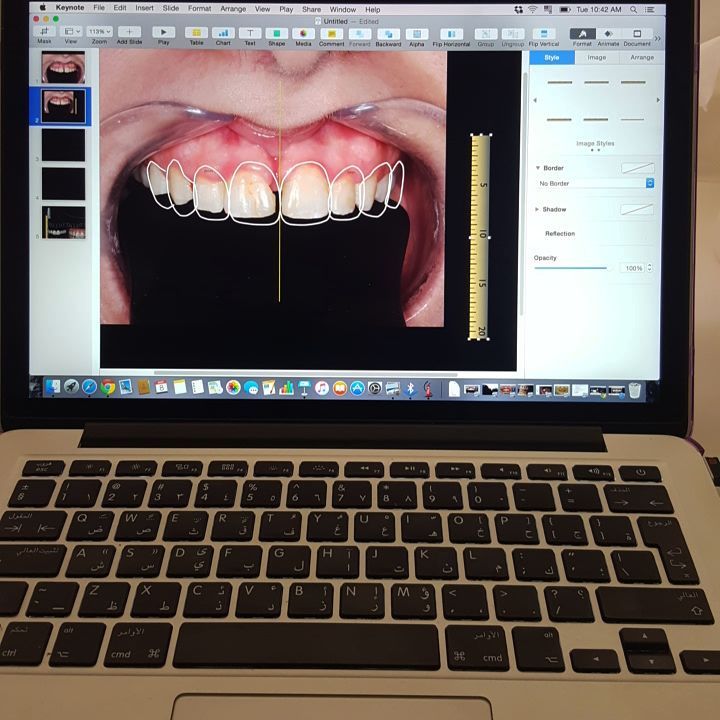The image size is (720, 720).
Task: Open Google Chrome from the Dock
Action: click(107, 388)
